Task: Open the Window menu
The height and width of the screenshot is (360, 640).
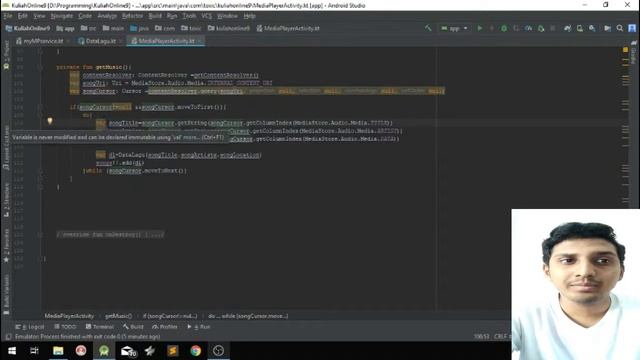Action: click(x=227, y=16)
